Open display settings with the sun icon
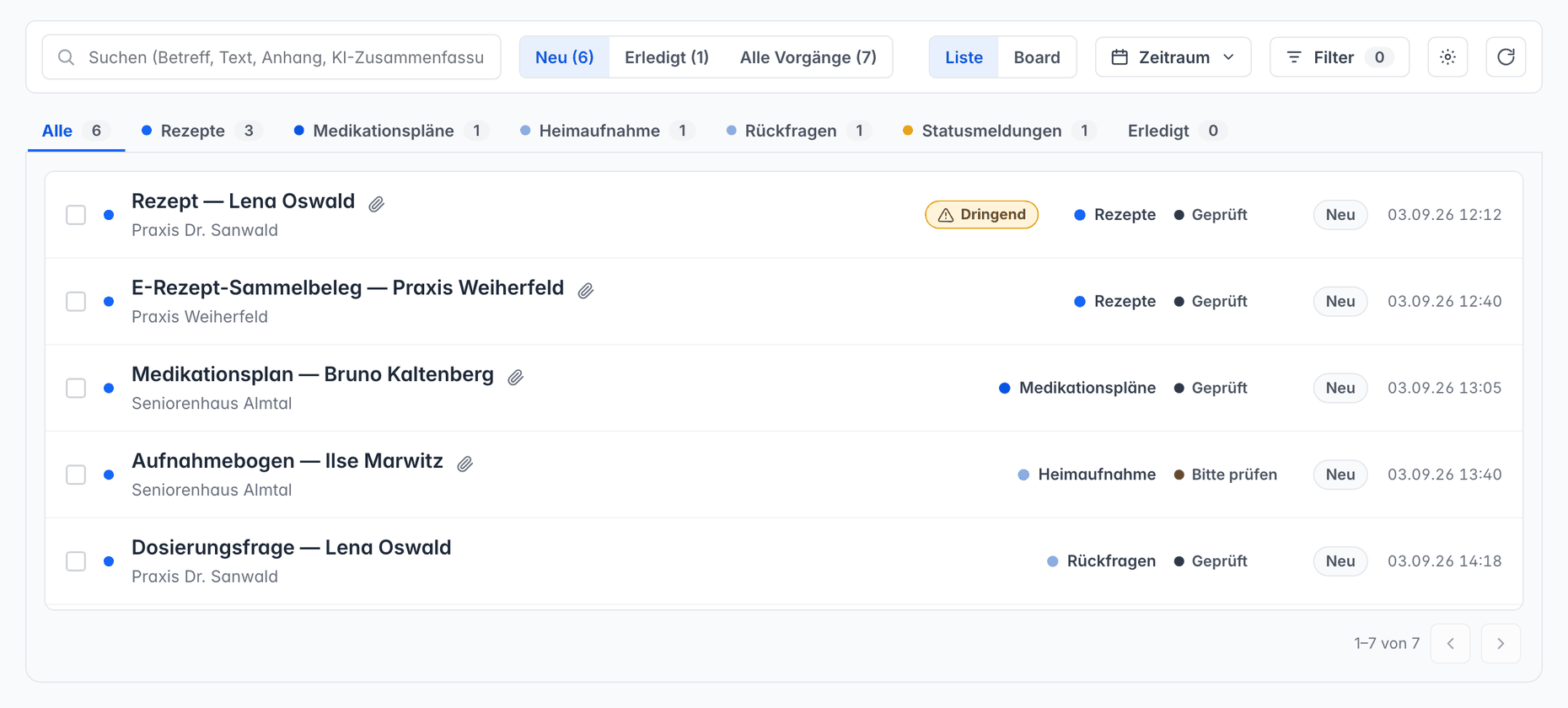Image resolution: width=1568 pixels, height=708 pixels. click(x=1447, y=57)
